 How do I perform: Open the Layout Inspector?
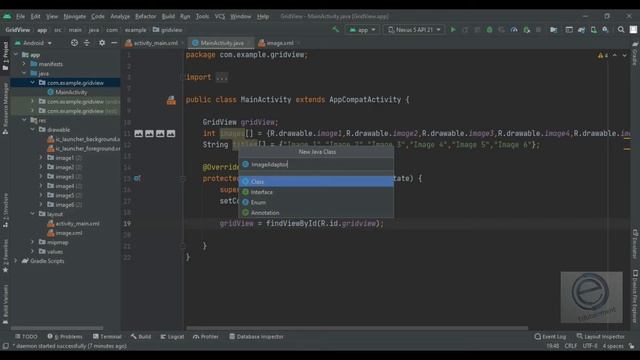click(x=600, y=337)
